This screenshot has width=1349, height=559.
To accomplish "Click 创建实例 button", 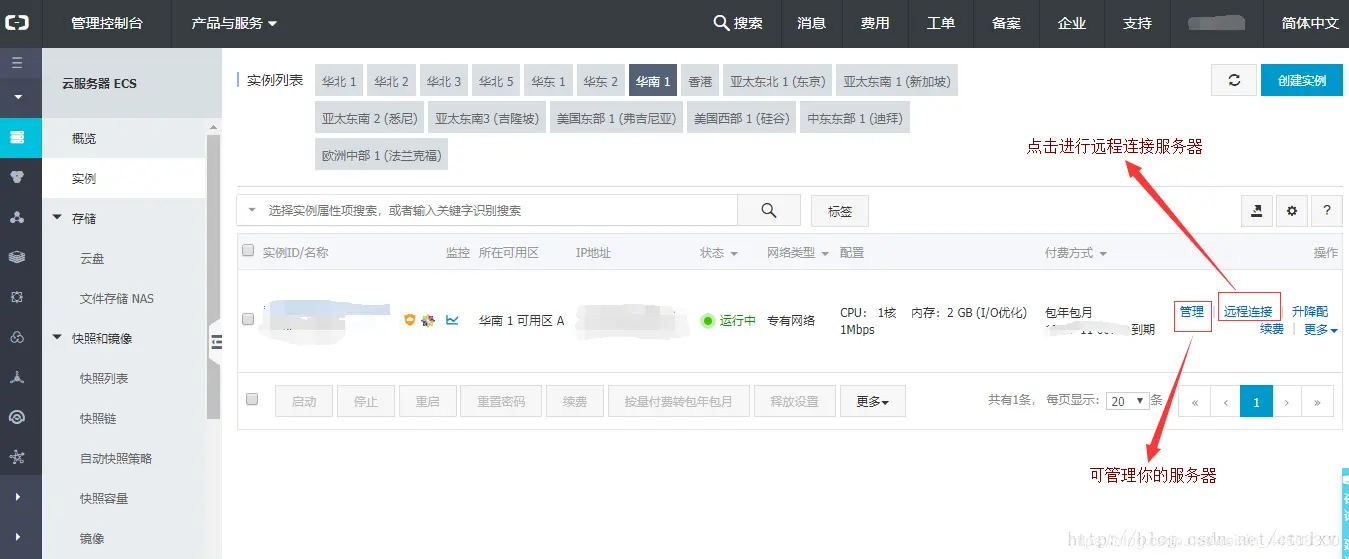I will pyautogui.click(x=1301, y=80).
